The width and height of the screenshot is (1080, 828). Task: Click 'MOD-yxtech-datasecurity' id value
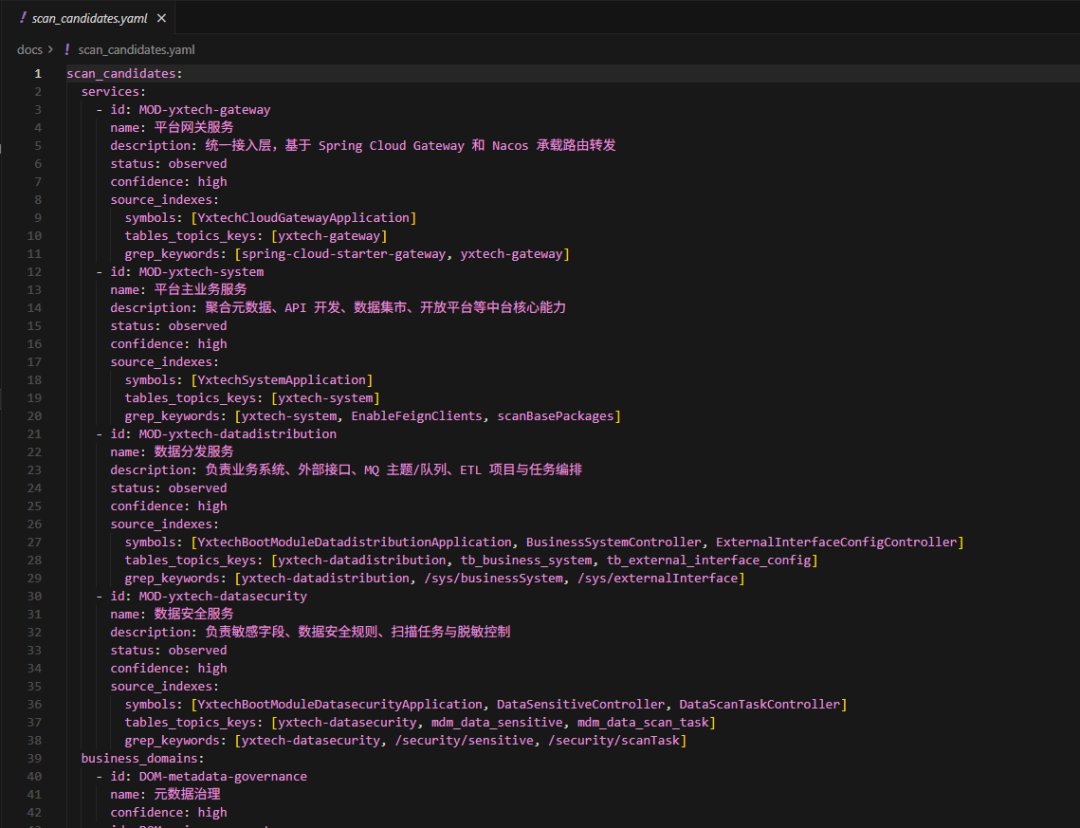(223, 597)
